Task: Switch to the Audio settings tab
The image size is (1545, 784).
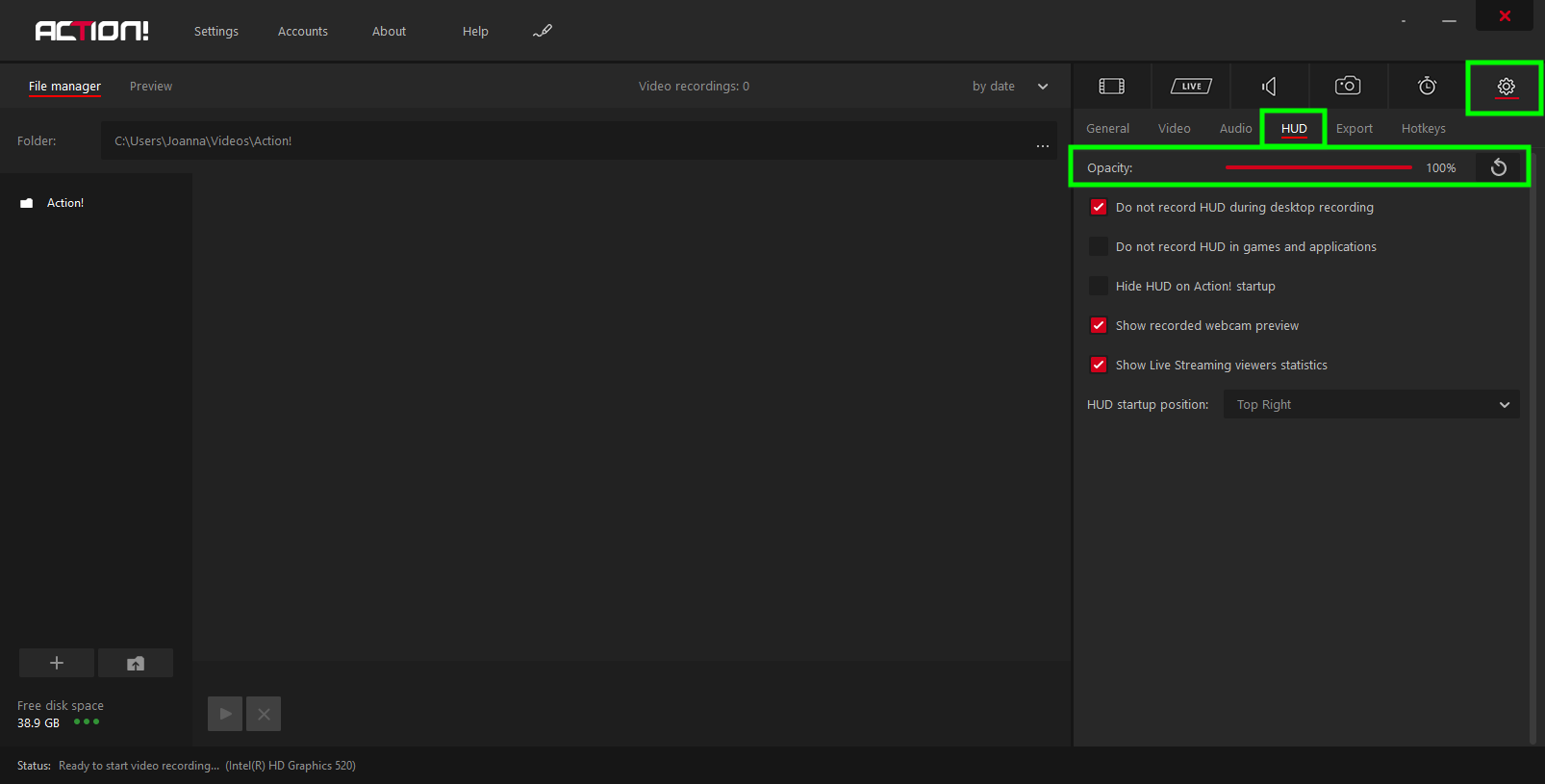Action: click(1236, 129)
